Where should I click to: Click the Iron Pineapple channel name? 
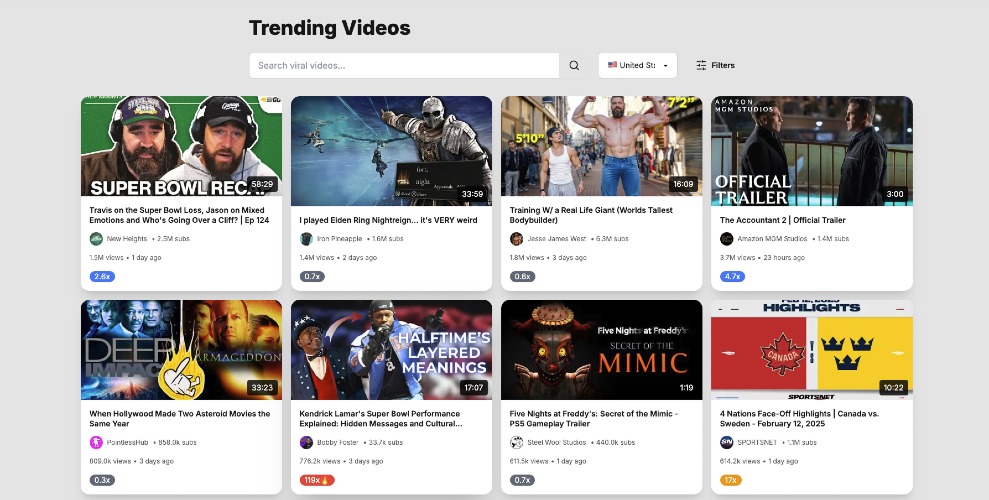coord(339,238)
